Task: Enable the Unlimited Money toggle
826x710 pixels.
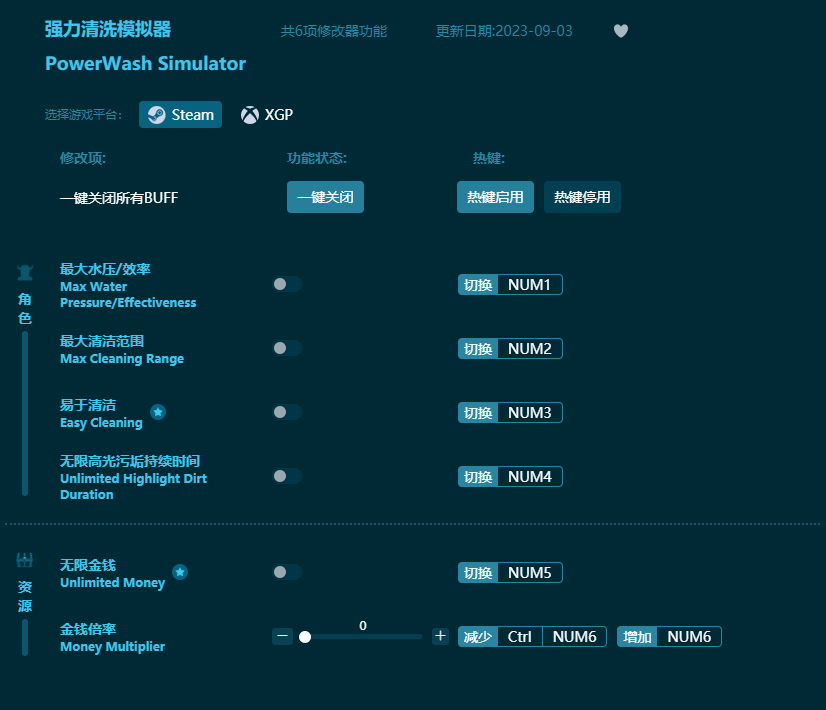Action: tap(287, 572)
